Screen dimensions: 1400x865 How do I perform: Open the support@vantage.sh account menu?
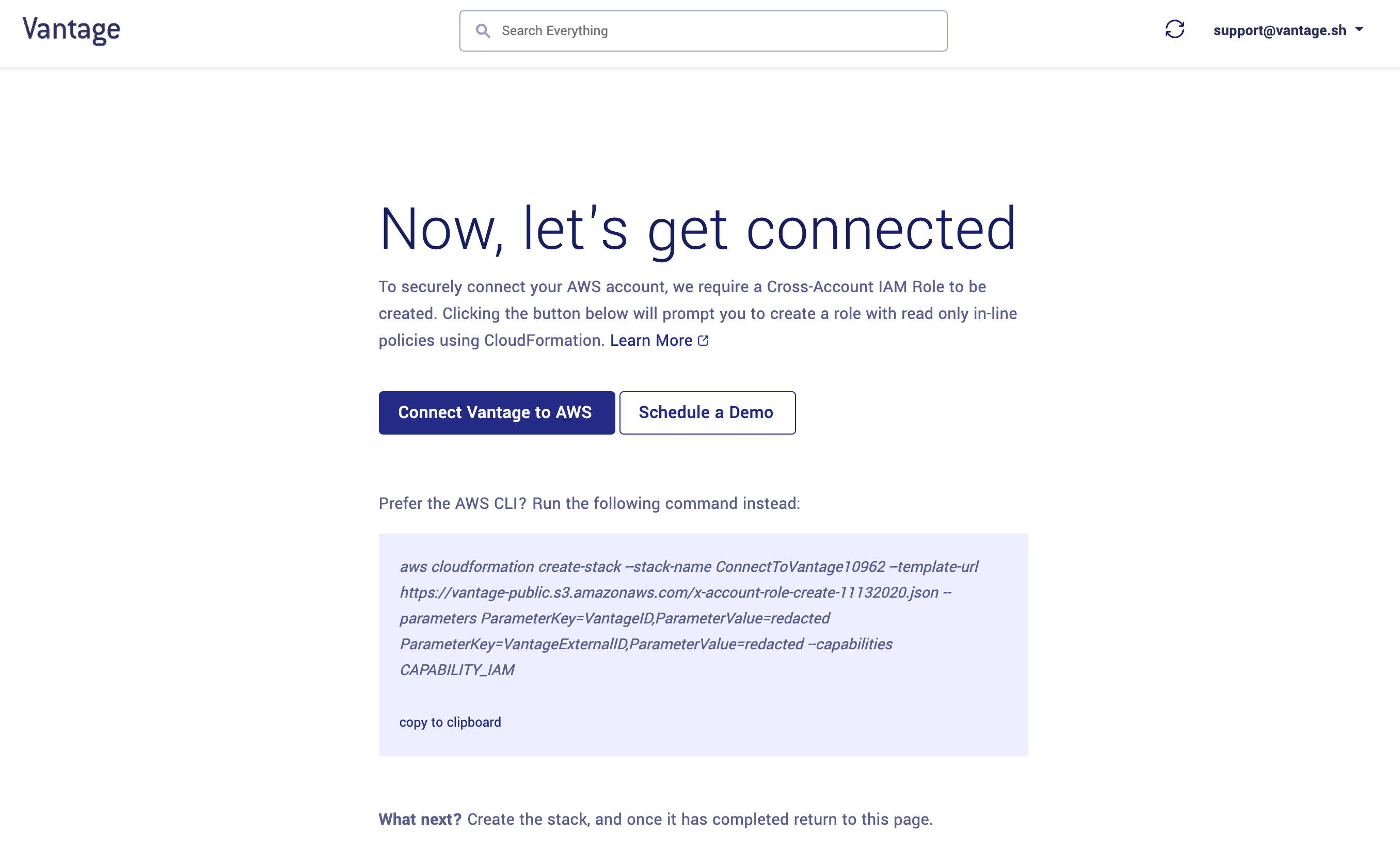[1279, 30]
